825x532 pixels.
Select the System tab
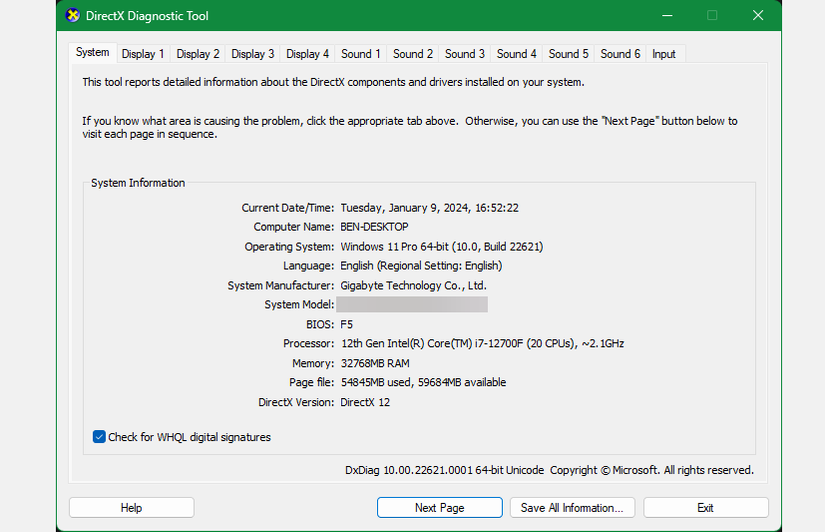(x=93, y=52)
